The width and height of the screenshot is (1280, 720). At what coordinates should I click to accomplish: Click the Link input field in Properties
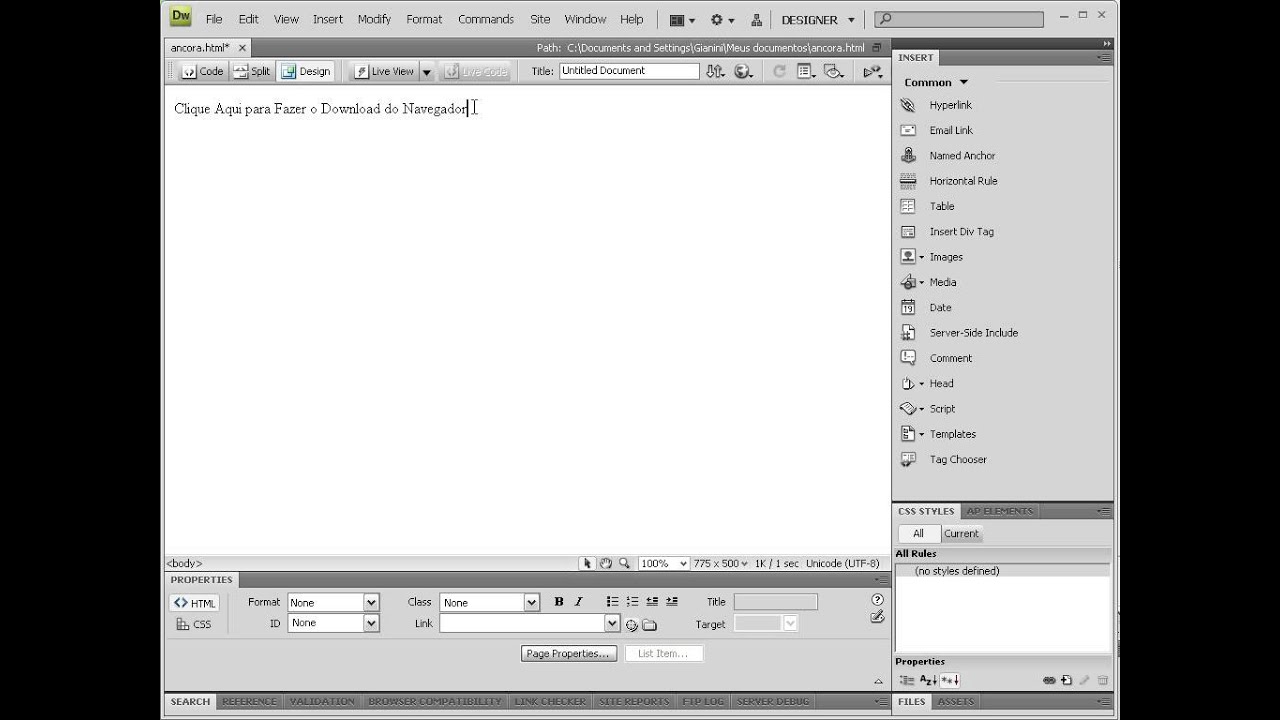click(x=522, y=623)
